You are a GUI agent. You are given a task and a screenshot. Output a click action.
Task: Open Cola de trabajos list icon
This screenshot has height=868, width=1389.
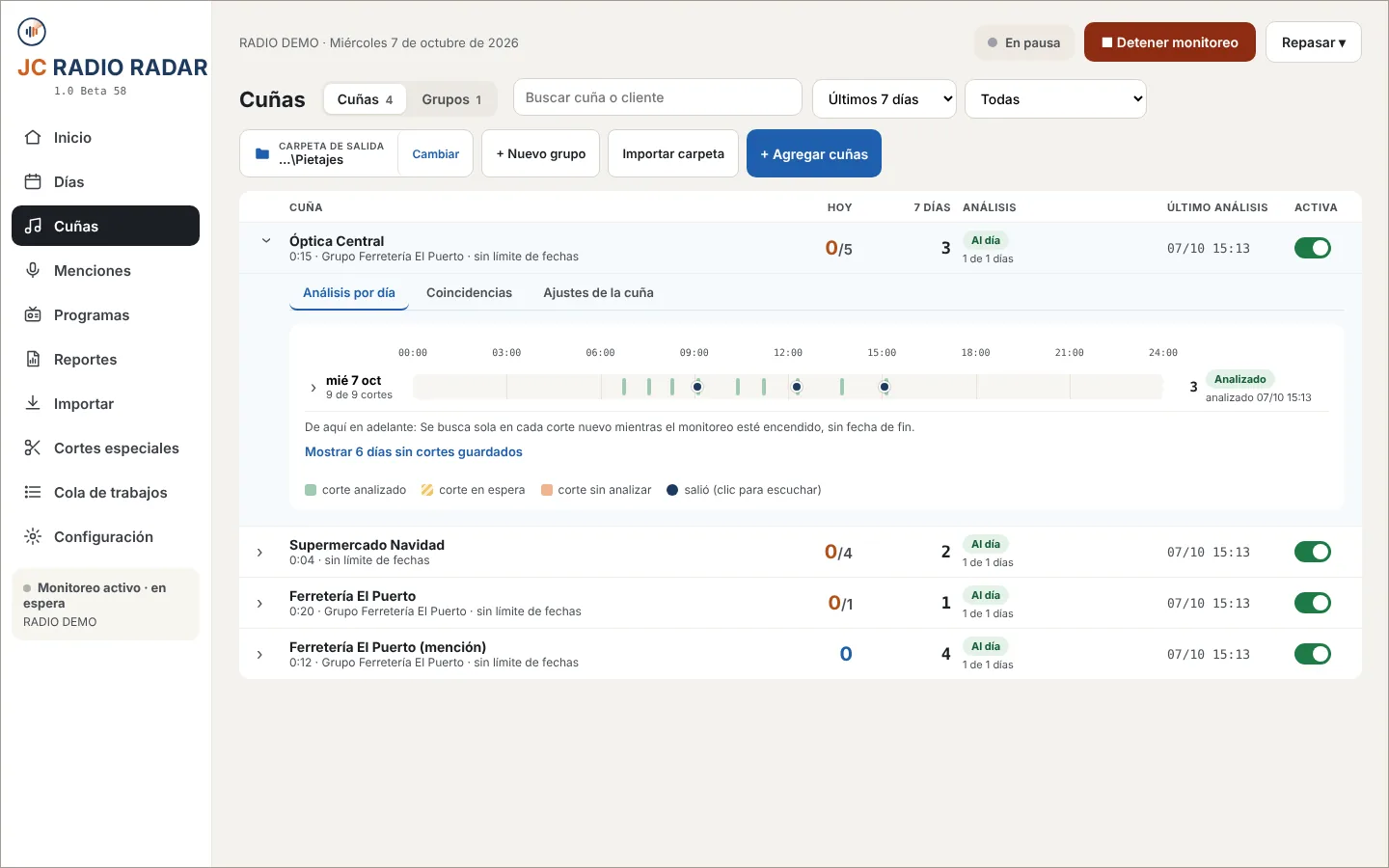33,493
